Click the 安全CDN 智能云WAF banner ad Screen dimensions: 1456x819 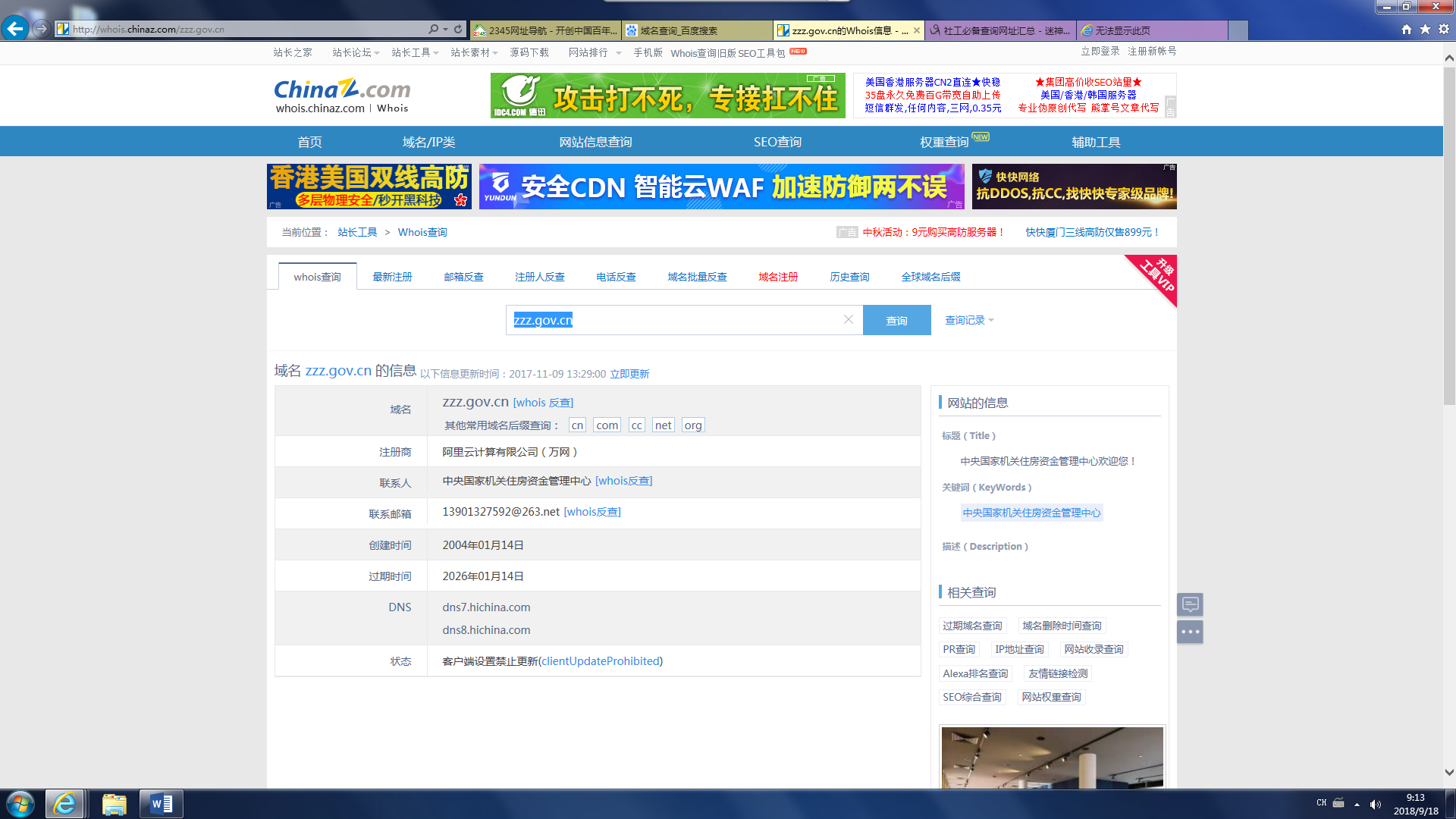click(721, 187)
